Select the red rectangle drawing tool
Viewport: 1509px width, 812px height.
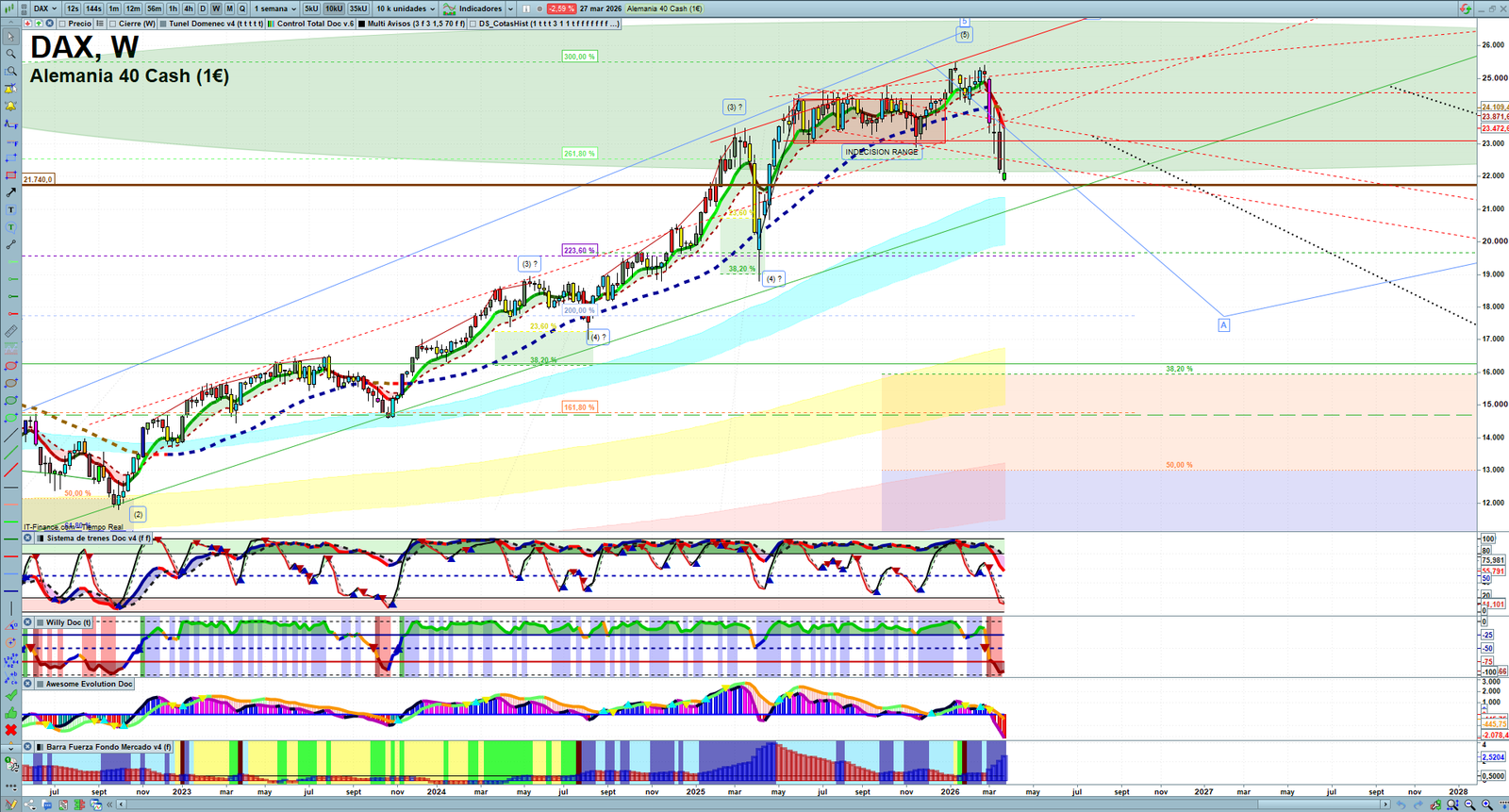(10, 175)
